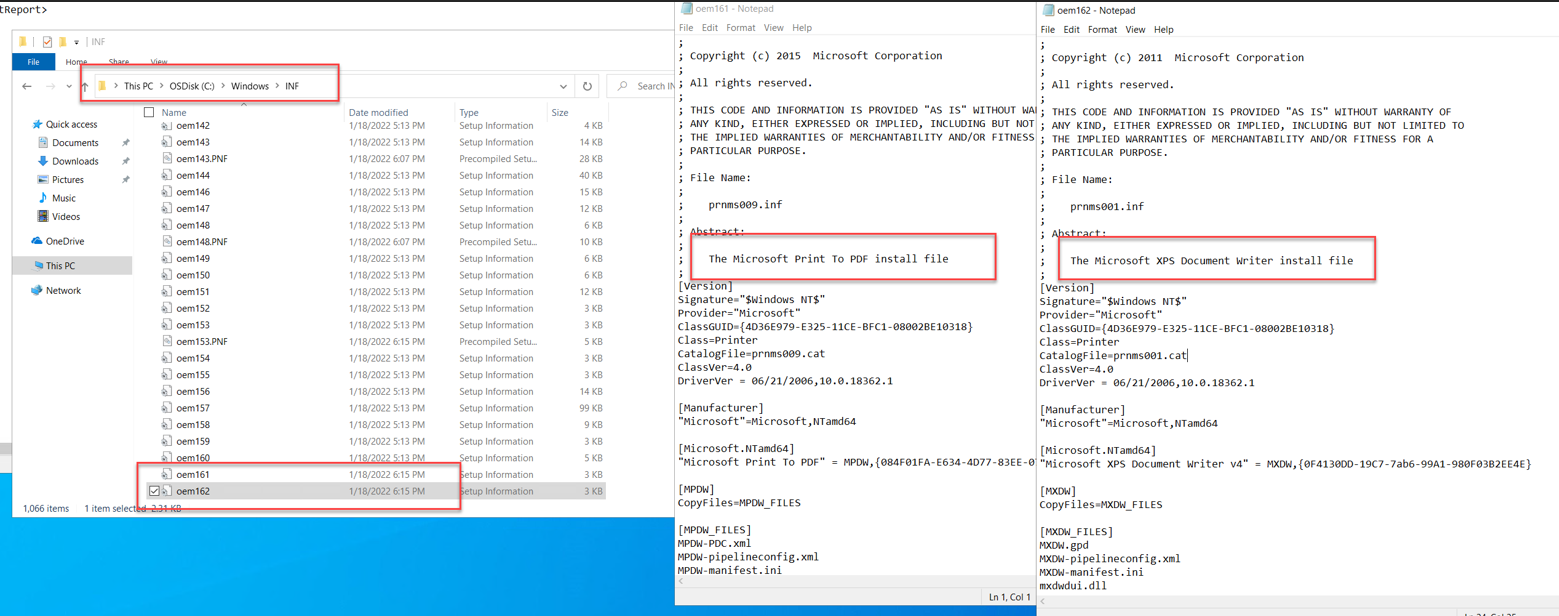This screenshot has width=1559, height=616.
Task: Open the Customize Quick Access Toolbar dropdown
Action: pos(76,43)
